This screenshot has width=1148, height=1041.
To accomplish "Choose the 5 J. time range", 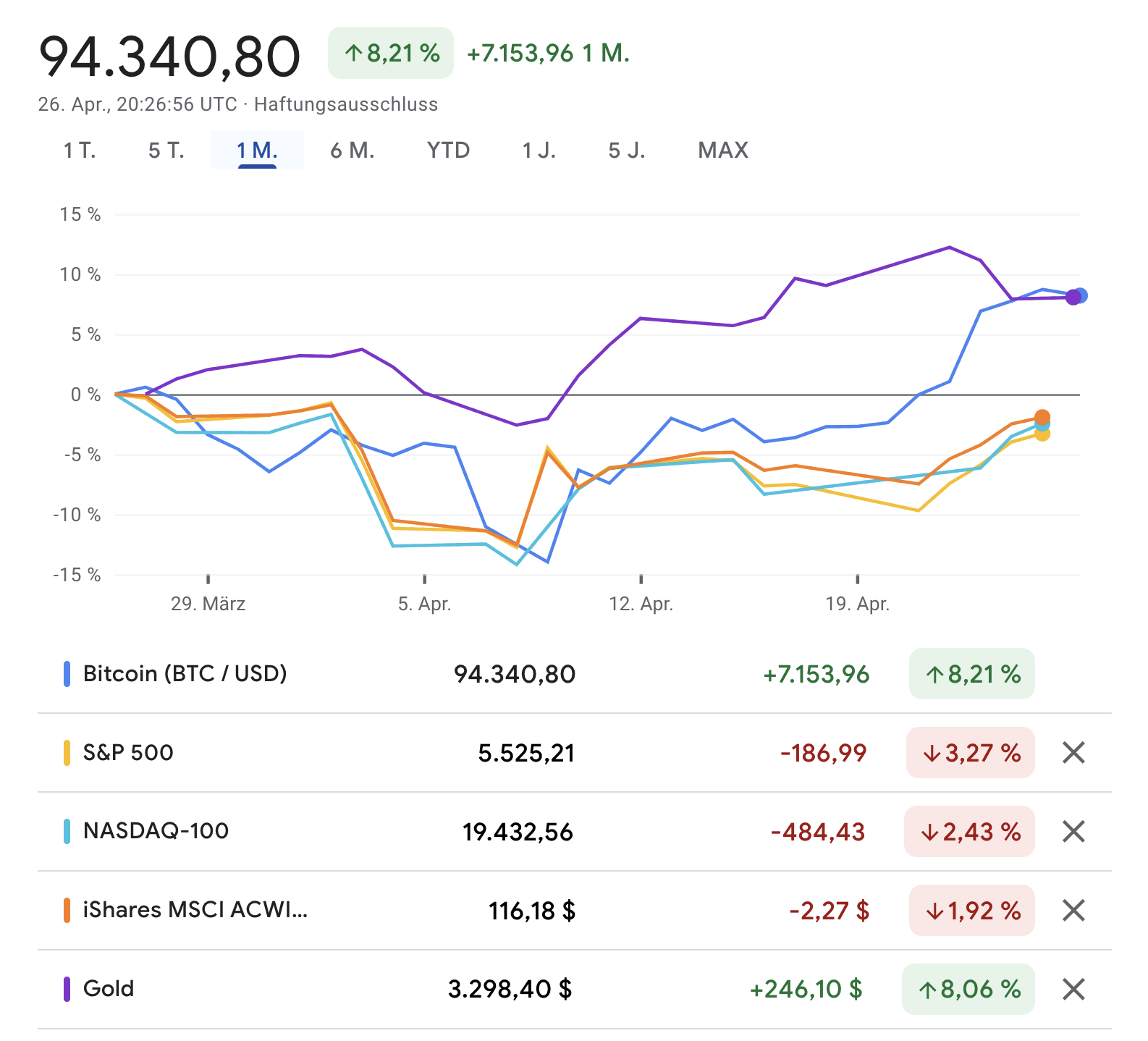I will coord(627,151).
